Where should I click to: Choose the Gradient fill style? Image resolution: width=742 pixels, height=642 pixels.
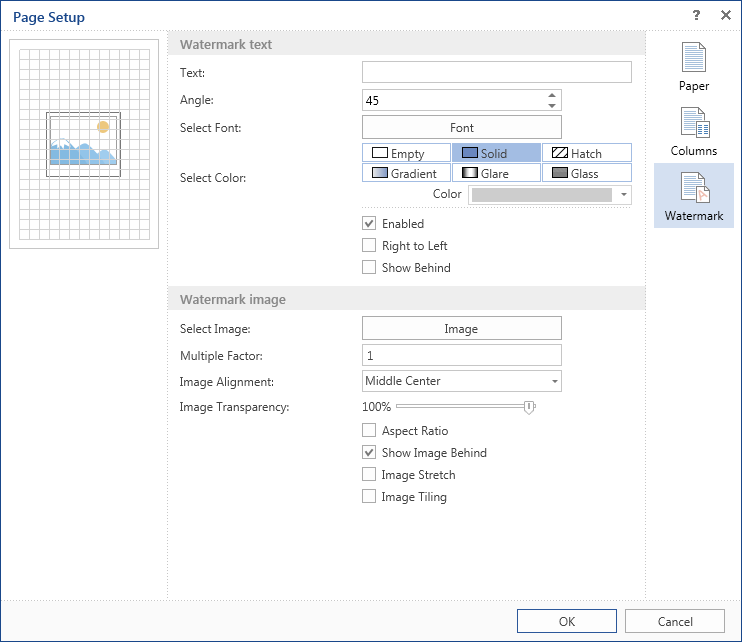[x=406, y=173]
